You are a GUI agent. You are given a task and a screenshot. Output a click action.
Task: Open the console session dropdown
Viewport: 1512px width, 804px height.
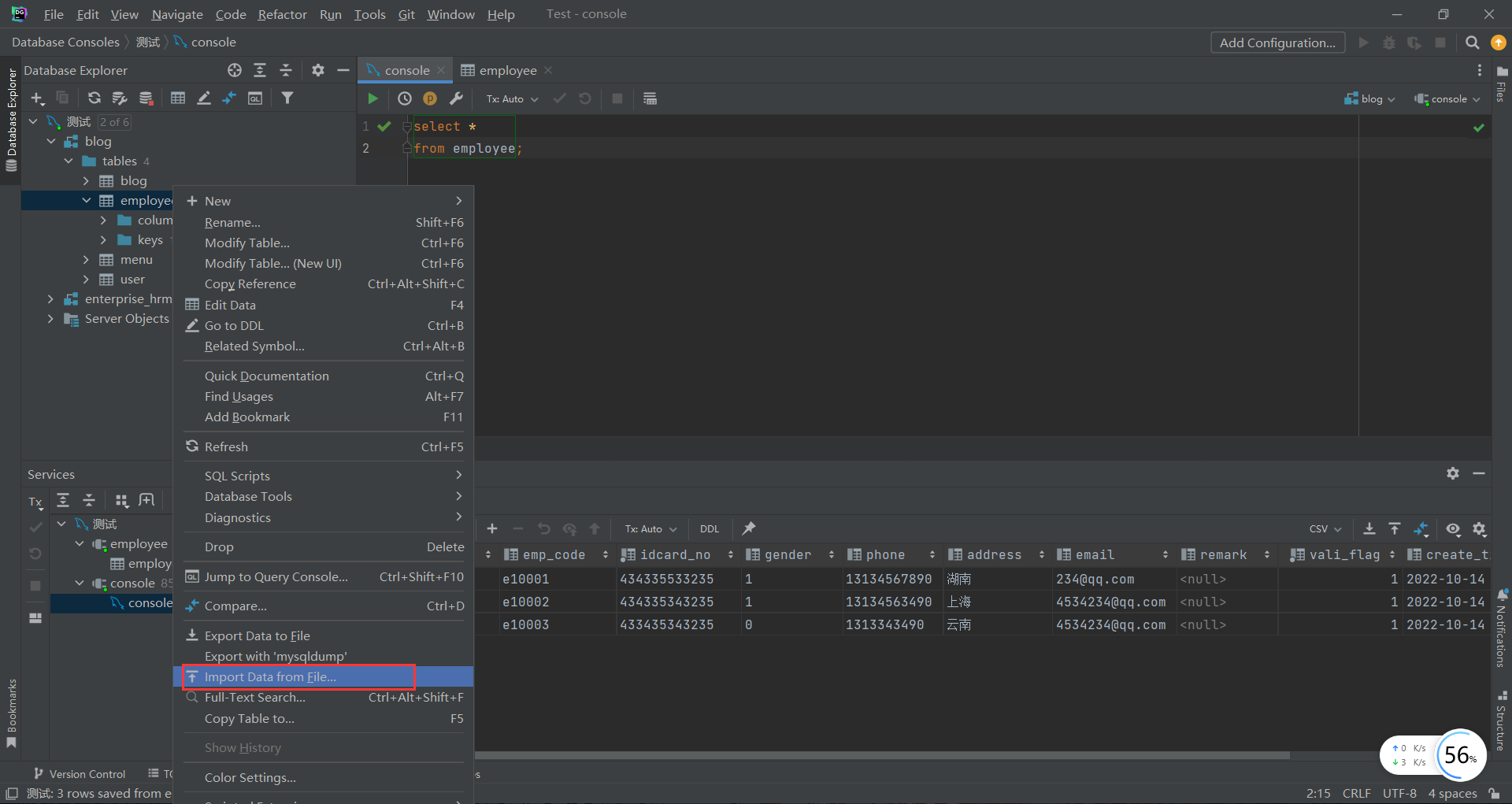[x=1447, y=98]
